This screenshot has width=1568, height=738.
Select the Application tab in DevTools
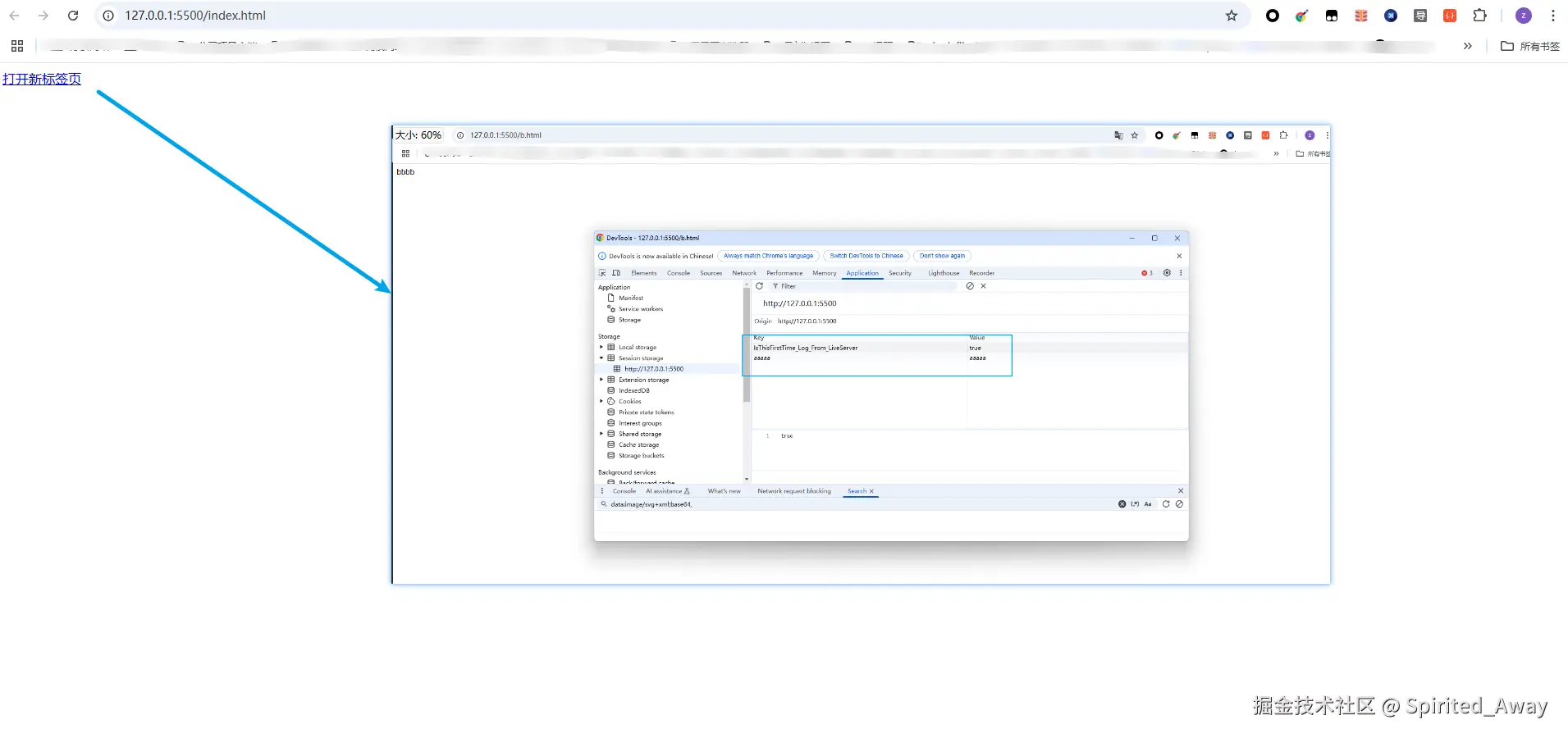862,273
